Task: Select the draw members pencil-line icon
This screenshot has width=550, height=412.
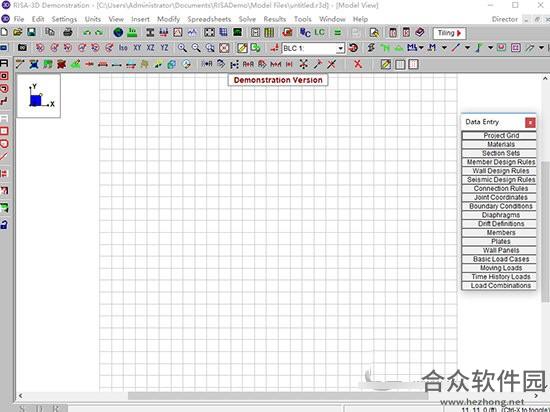Action: [x=20, y=64]
